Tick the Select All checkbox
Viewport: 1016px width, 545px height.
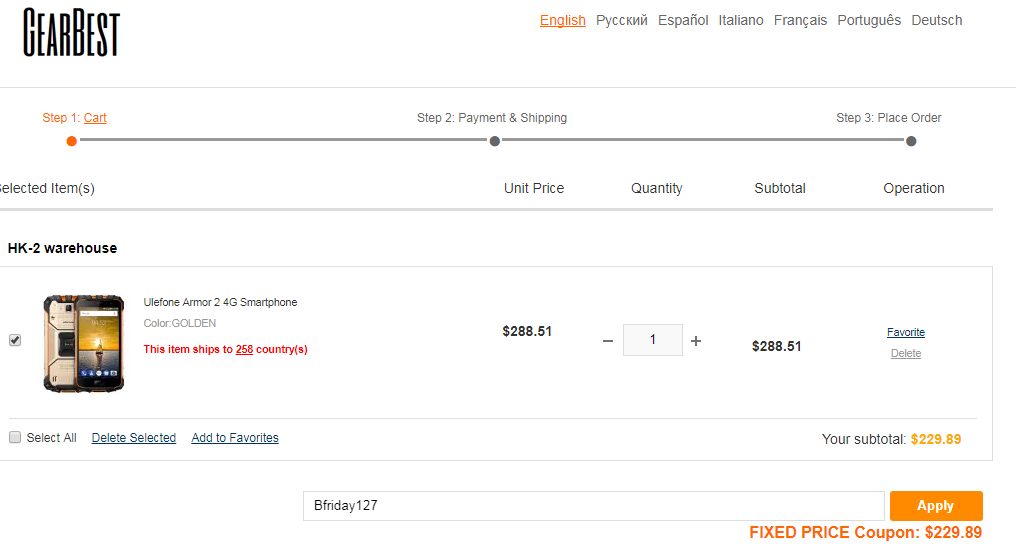[15, 437]
